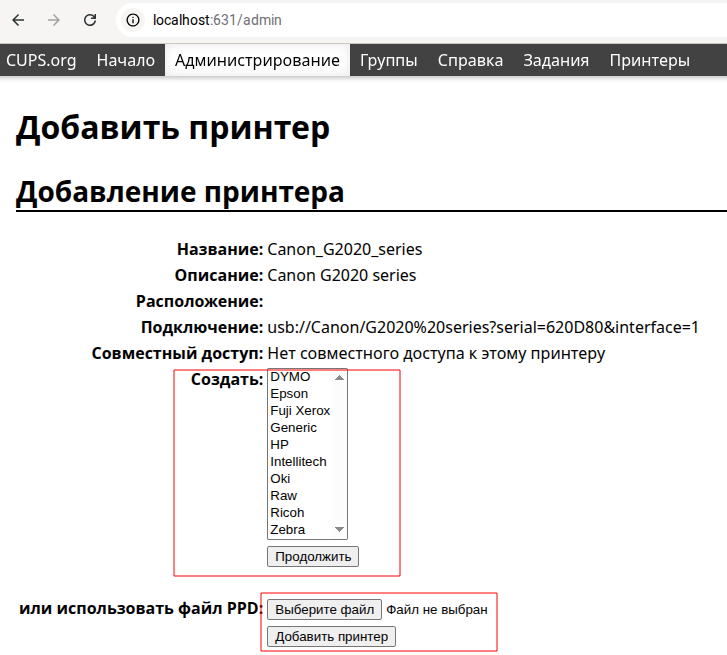Choose Generic in the make list
727x655 pixels.
293,428
